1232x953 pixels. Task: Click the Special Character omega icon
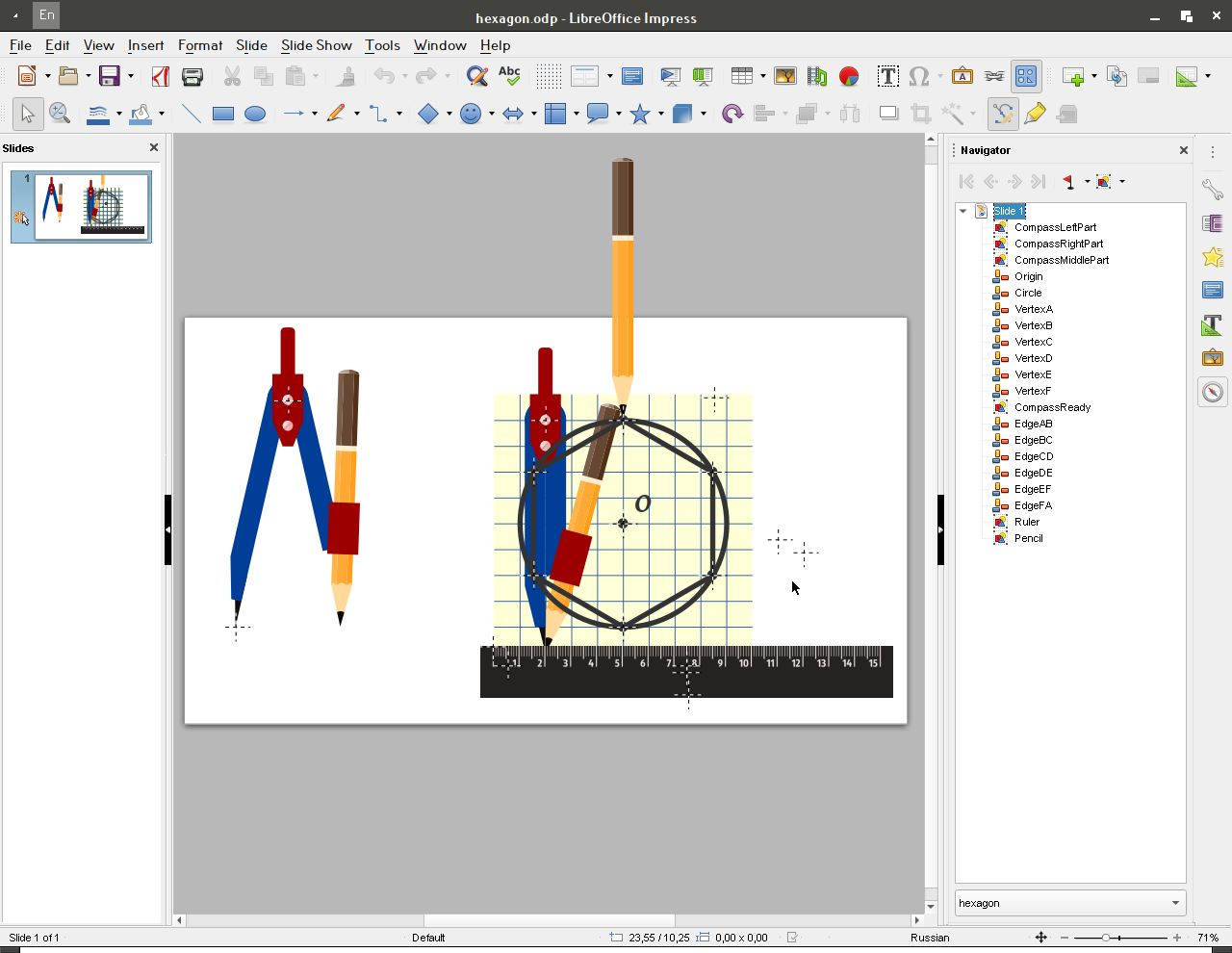919,76
